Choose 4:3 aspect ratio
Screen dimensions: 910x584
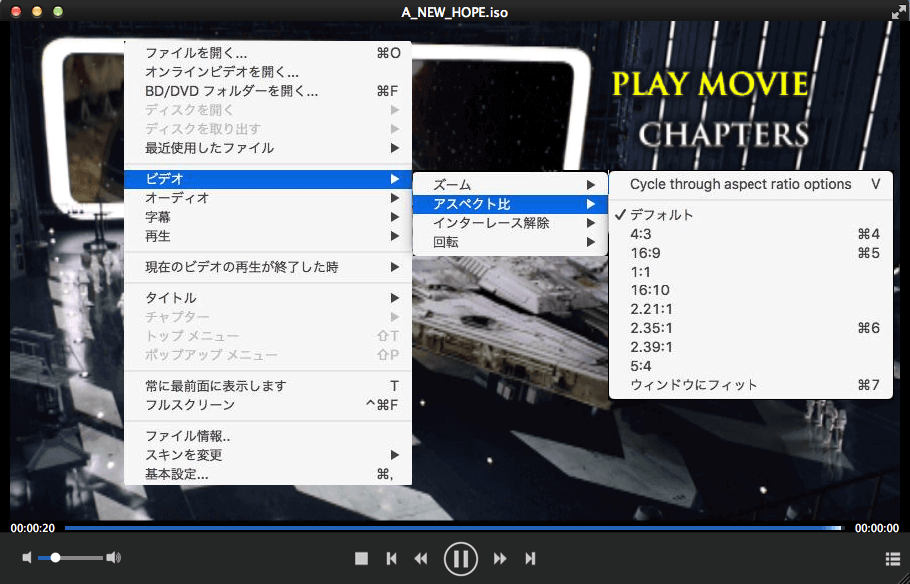coord(751,234)
